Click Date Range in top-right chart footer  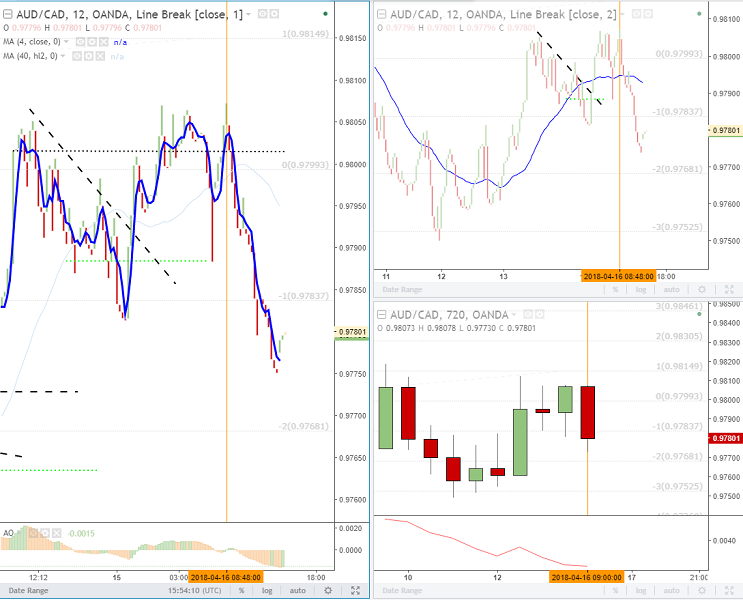(x=402, y=290)
